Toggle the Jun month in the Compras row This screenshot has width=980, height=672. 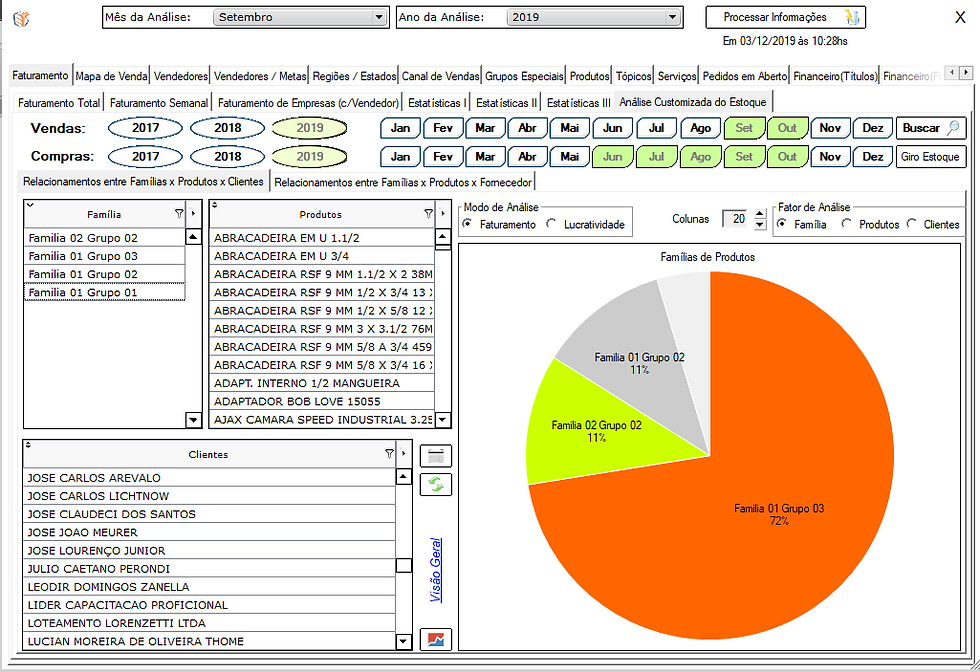(612, 156)
